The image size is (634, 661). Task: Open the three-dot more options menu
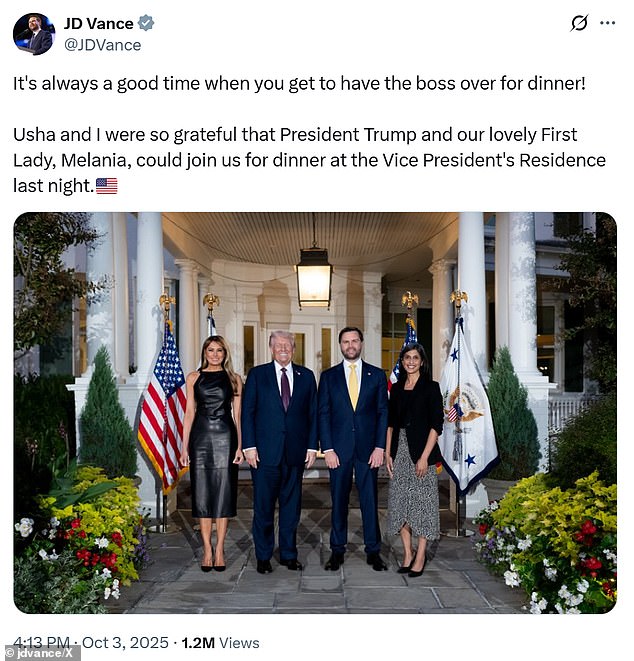click(x=607, y=23)
